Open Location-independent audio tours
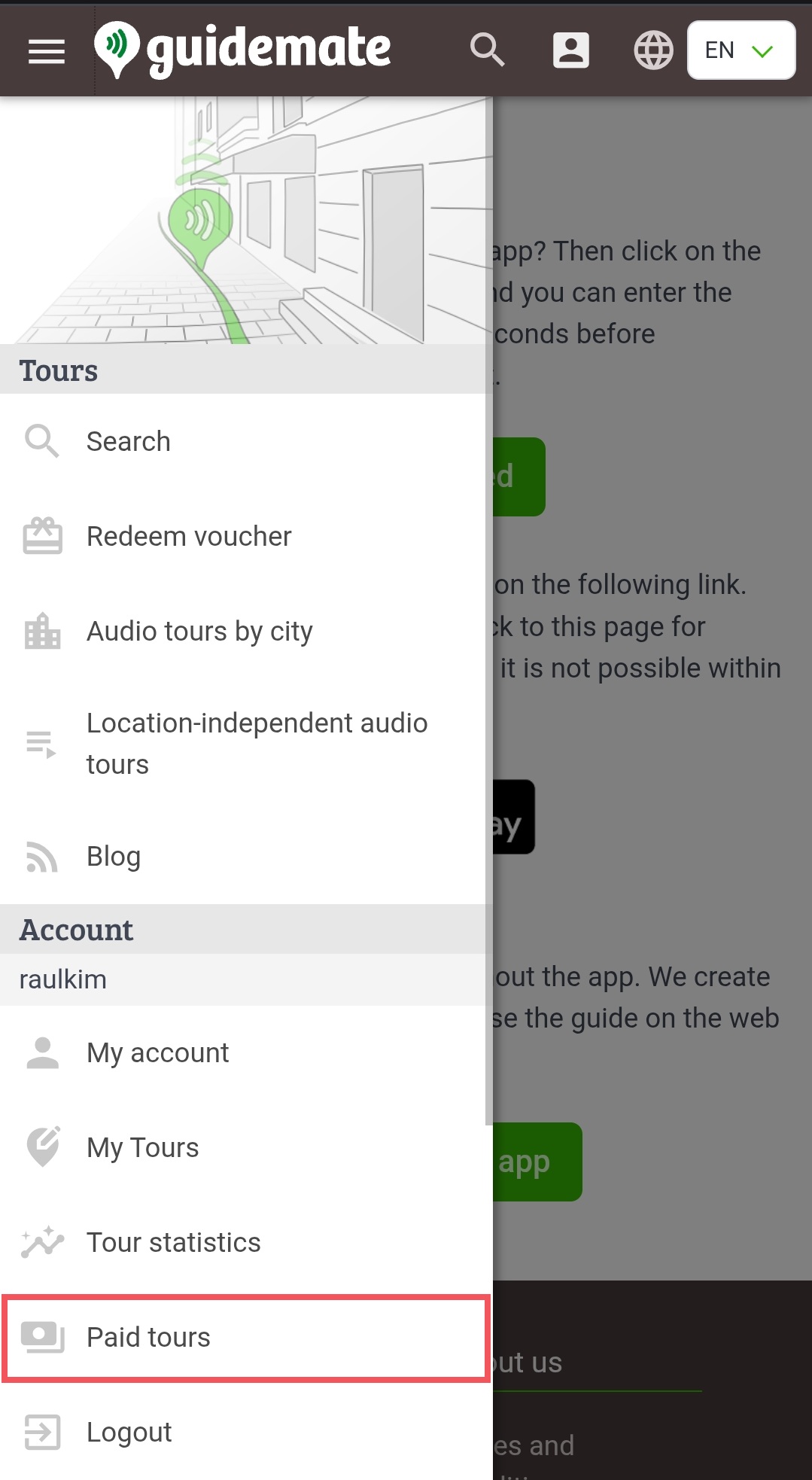The image size is (812, 1480). pos(246,744)
